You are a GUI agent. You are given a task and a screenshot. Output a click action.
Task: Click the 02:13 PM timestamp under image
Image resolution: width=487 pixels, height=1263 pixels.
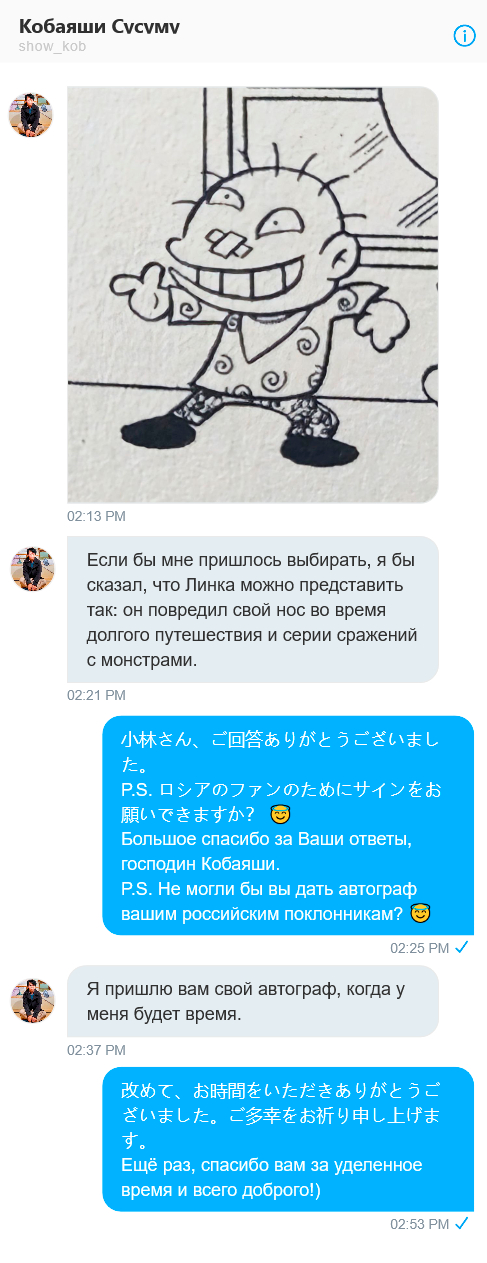click(96, 516)
